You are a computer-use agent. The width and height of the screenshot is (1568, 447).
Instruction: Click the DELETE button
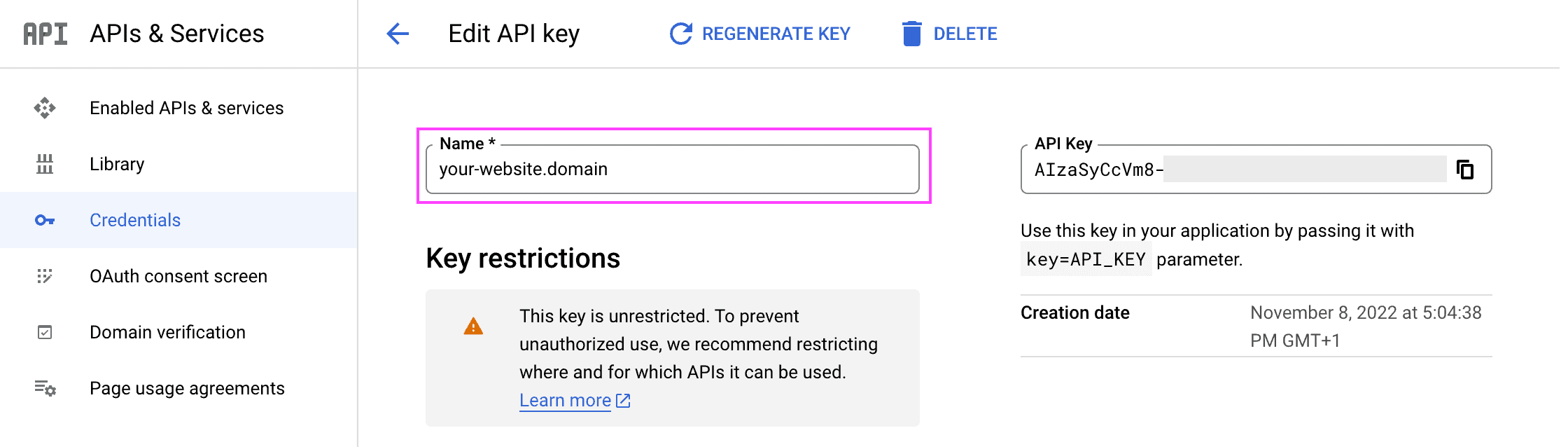point(965,33)
